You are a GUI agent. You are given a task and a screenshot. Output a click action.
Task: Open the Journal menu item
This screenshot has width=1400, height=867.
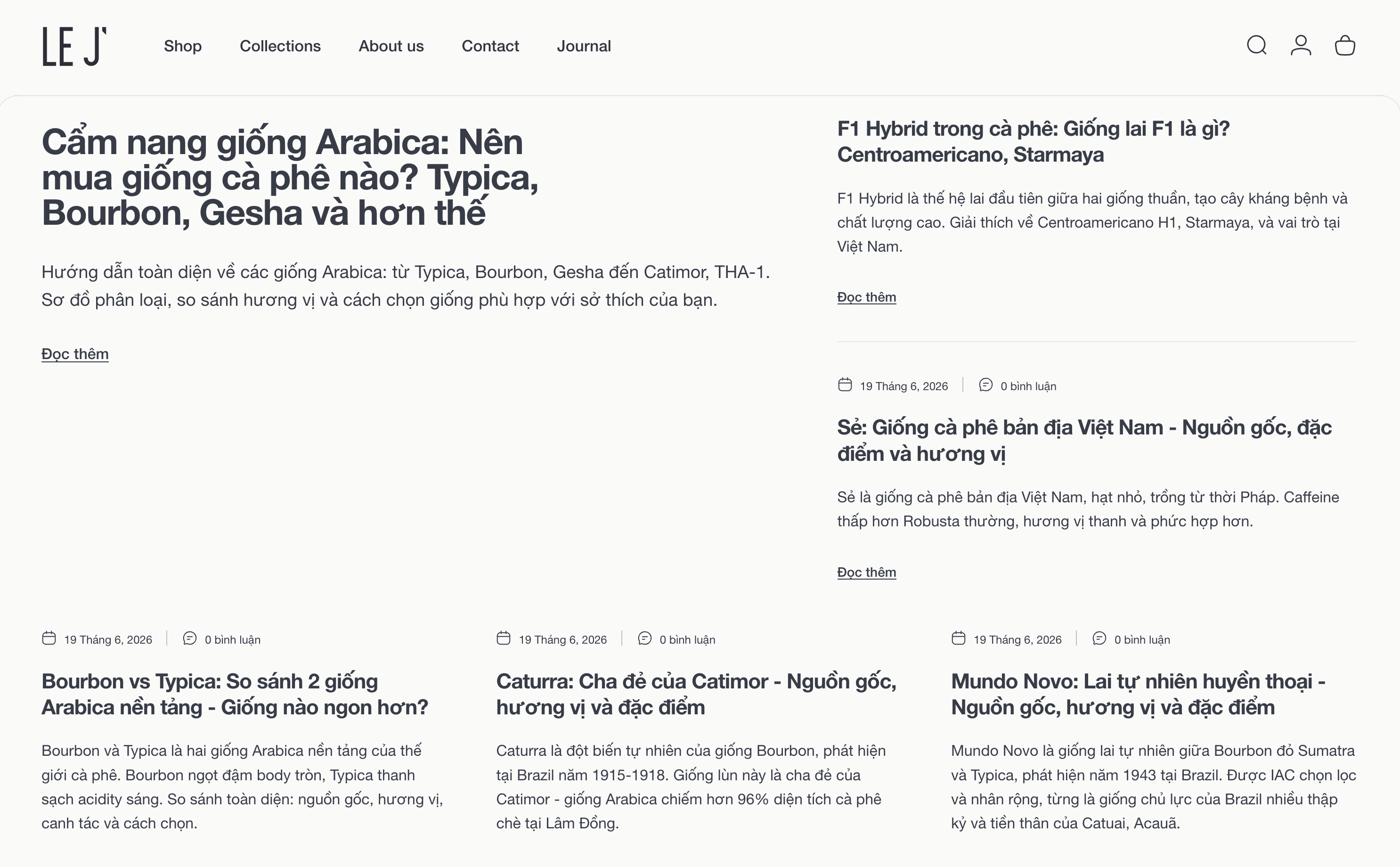584,46
